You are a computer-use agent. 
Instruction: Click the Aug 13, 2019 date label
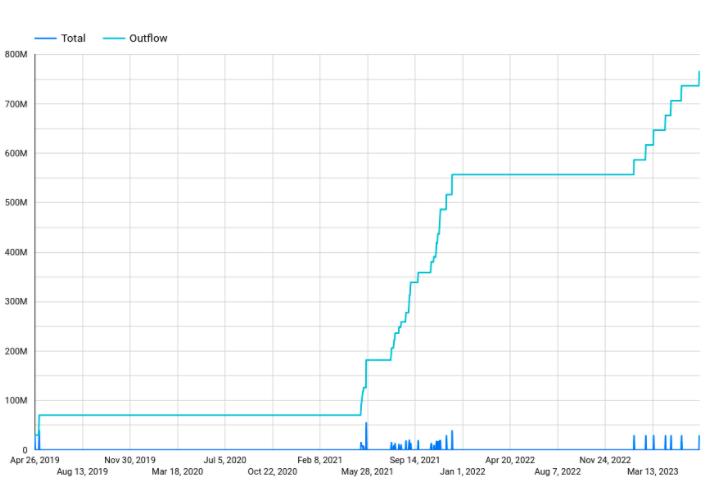coord(82,472)
